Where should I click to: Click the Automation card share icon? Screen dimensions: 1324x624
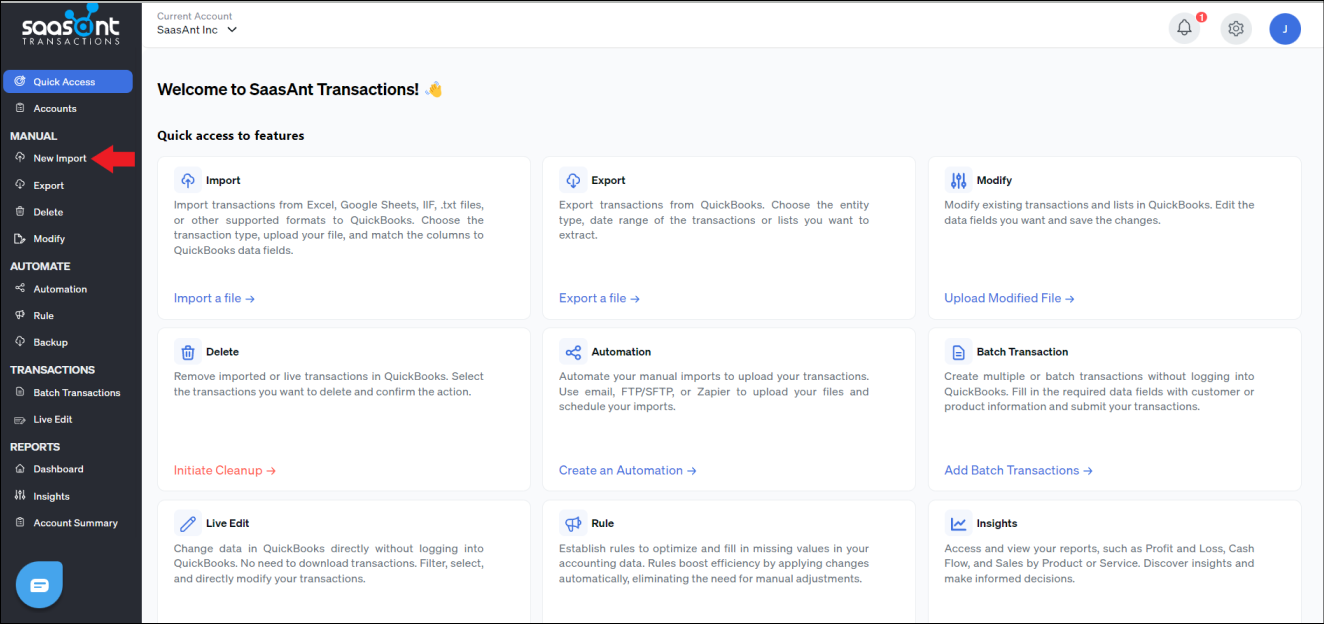click(x=573, y=352)
